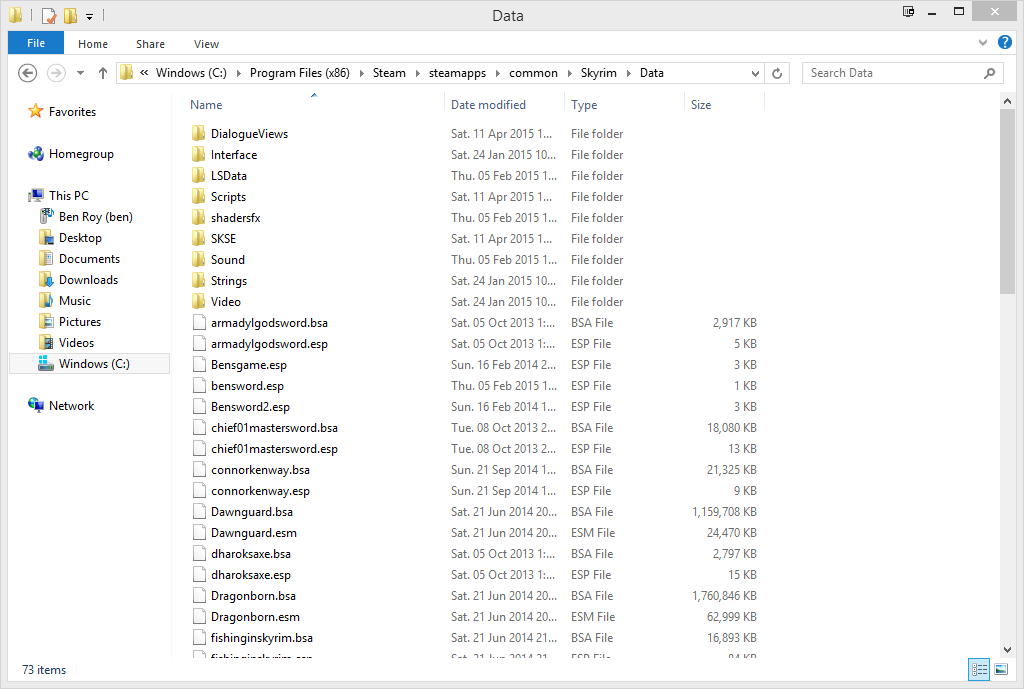
Task: Switch to Large icons view layout
Action: click(x=1001, y=670)
